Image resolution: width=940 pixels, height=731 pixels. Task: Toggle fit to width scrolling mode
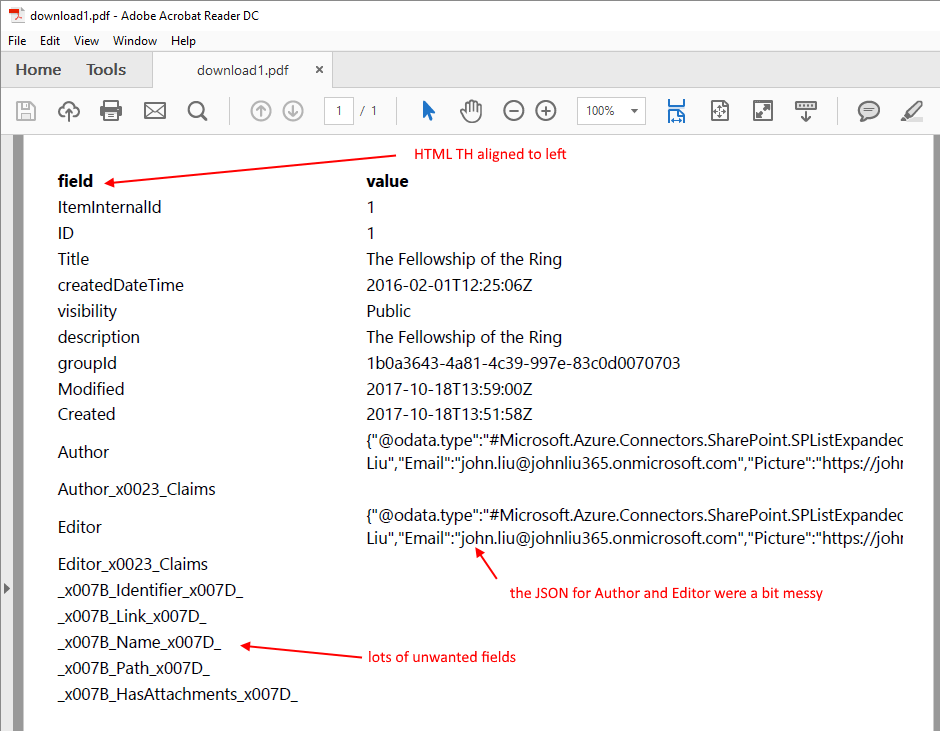[x=677, y=111]
